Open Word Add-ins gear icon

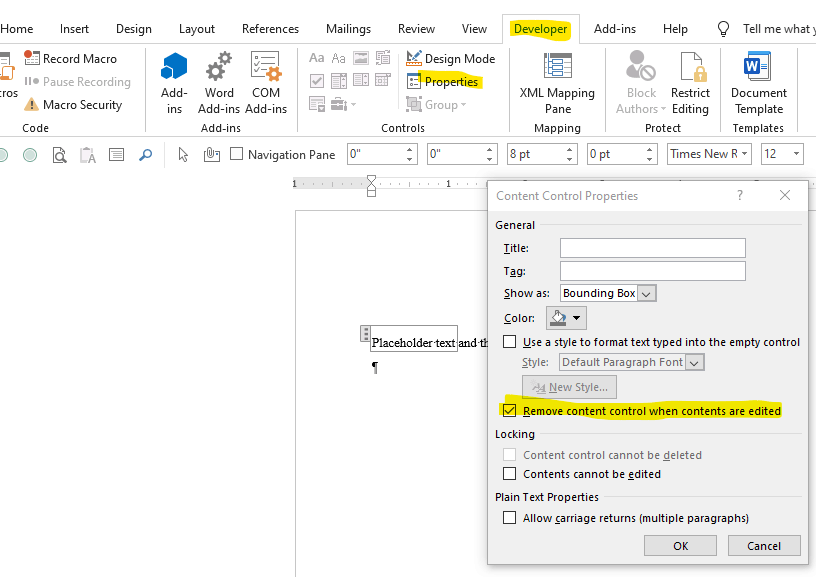pos(219,67)
